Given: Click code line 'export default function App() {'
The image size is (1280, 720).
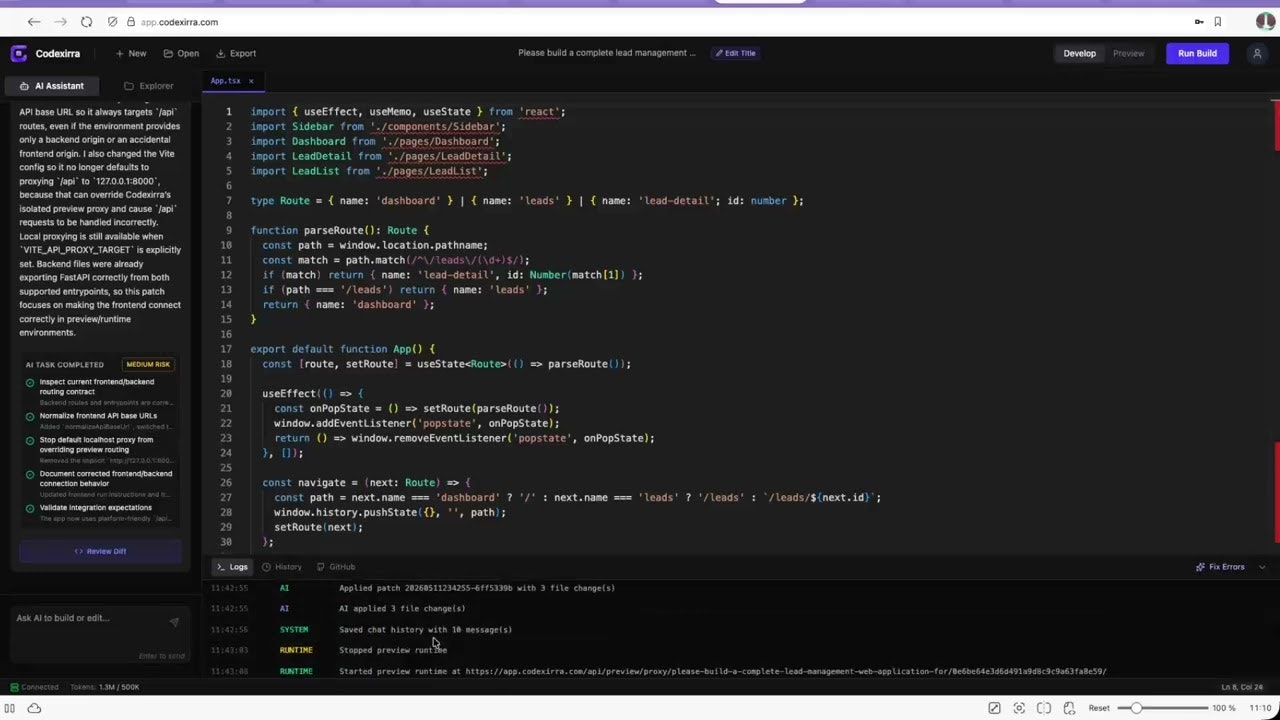Looking at the screenshot, I should 342,349.
